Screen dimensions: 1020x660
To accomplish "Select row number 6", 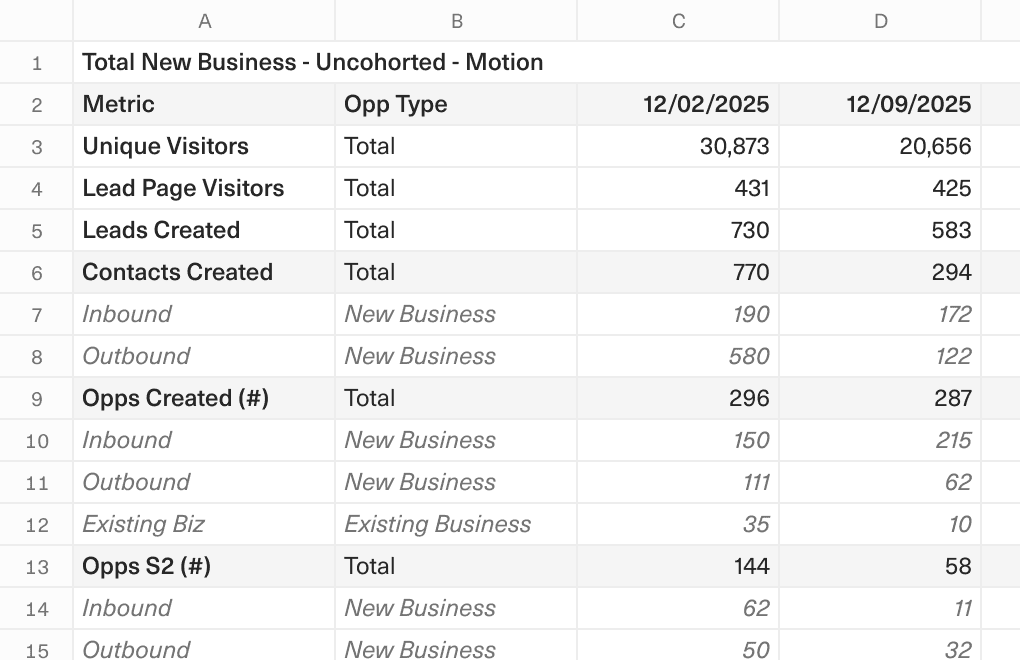I will pos(36,272).
